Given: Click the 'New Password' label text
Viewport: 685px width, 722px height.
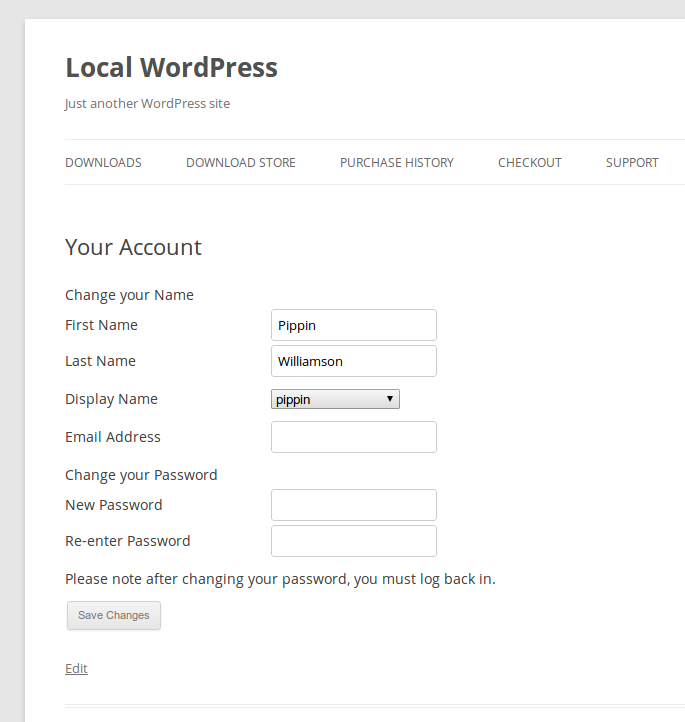Looking at the screenshot, I should pos(114,505).
